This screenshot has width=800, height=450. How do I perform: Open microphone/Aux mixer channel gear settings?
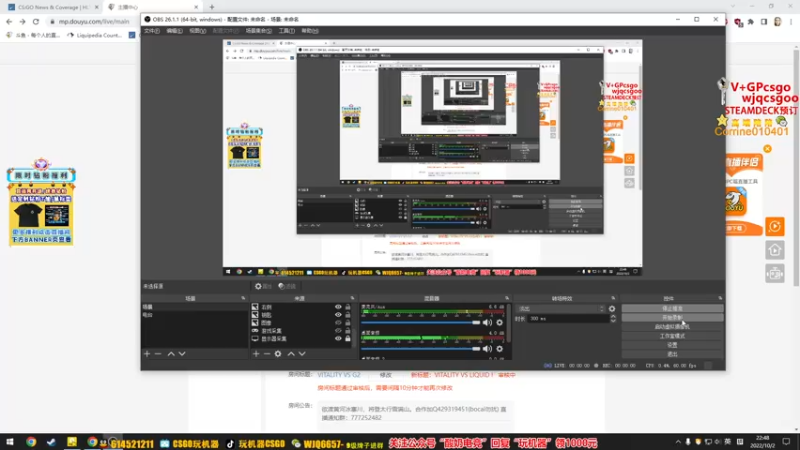click(499, 322)
